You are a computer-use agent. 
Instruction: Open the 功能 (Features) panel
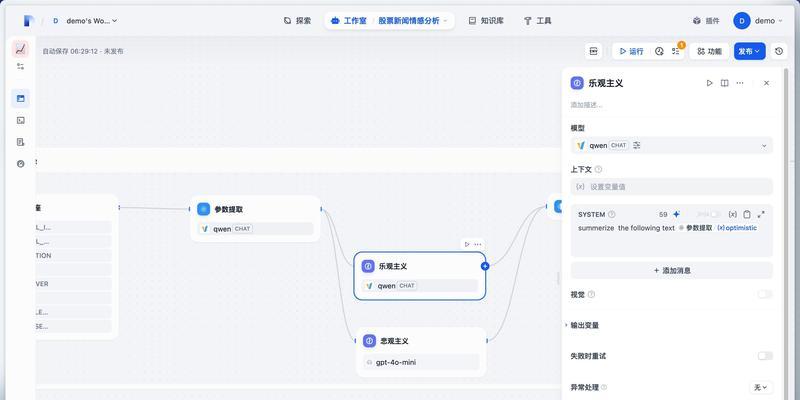[709, 51]
